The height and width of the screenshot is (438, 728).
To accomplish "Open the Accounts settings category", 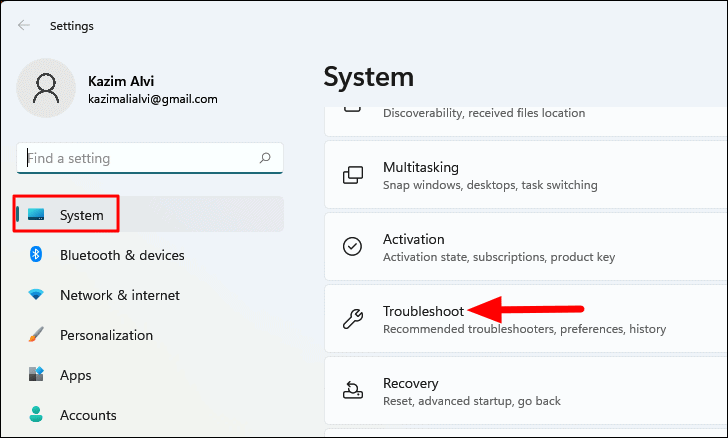I will coord(150,414).
